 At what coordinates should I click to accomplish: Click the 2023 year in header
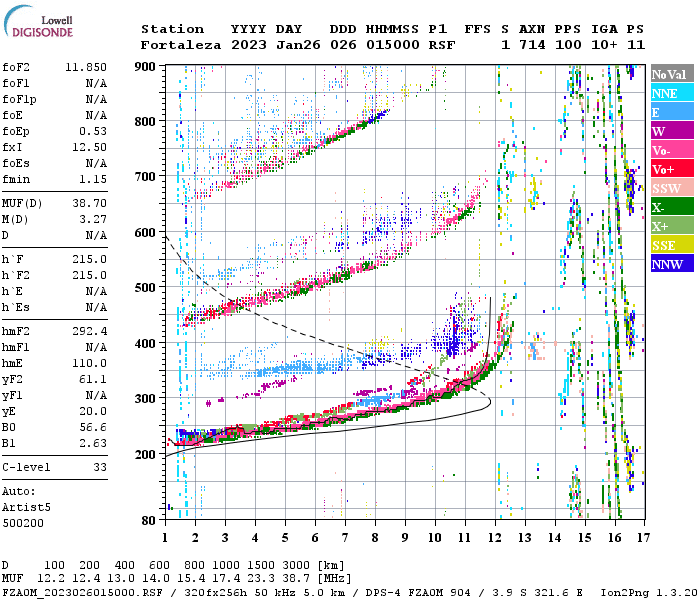[x=249, y=45]
